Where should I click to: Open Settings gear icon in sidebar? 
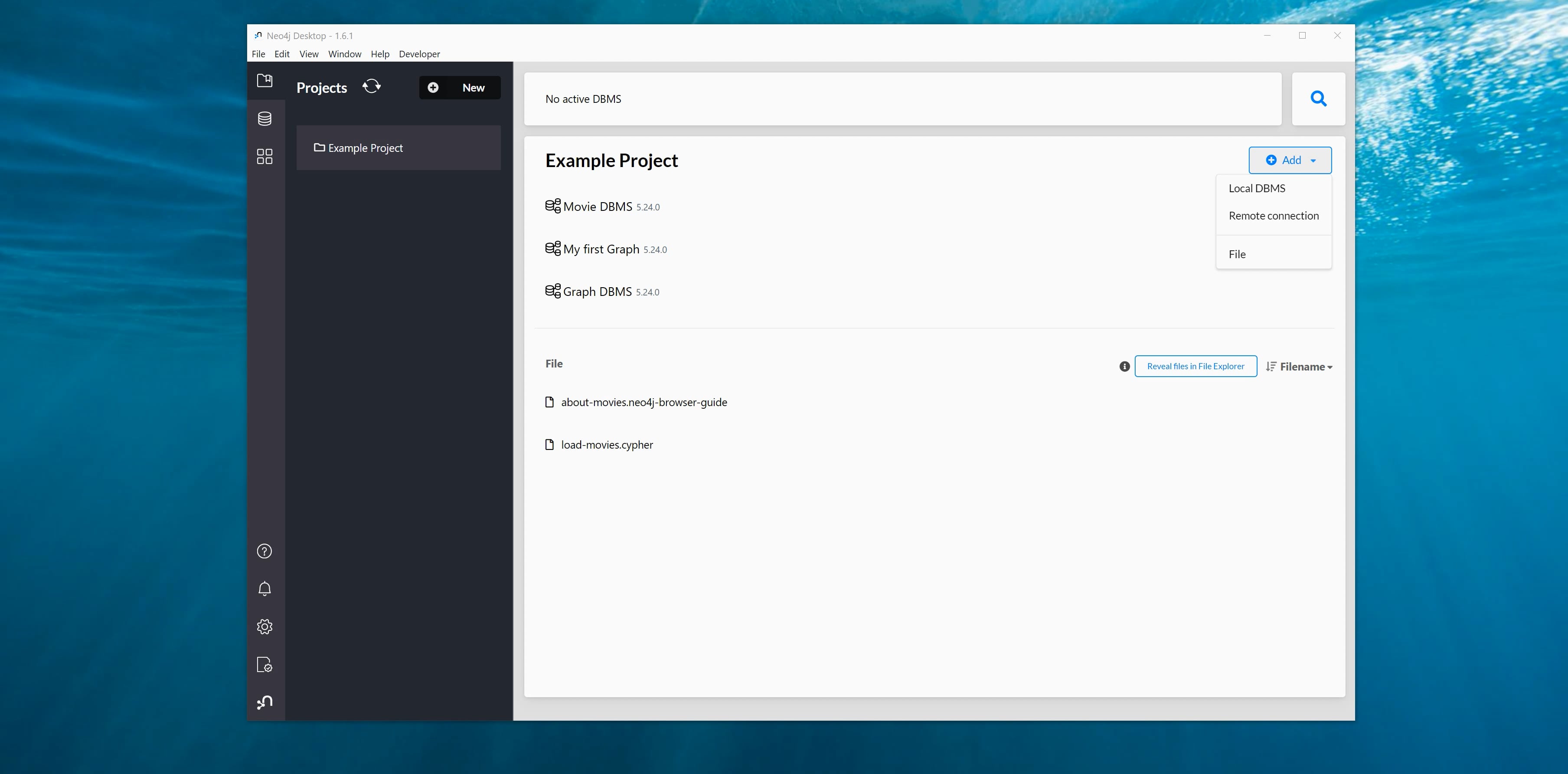(264, 626)
